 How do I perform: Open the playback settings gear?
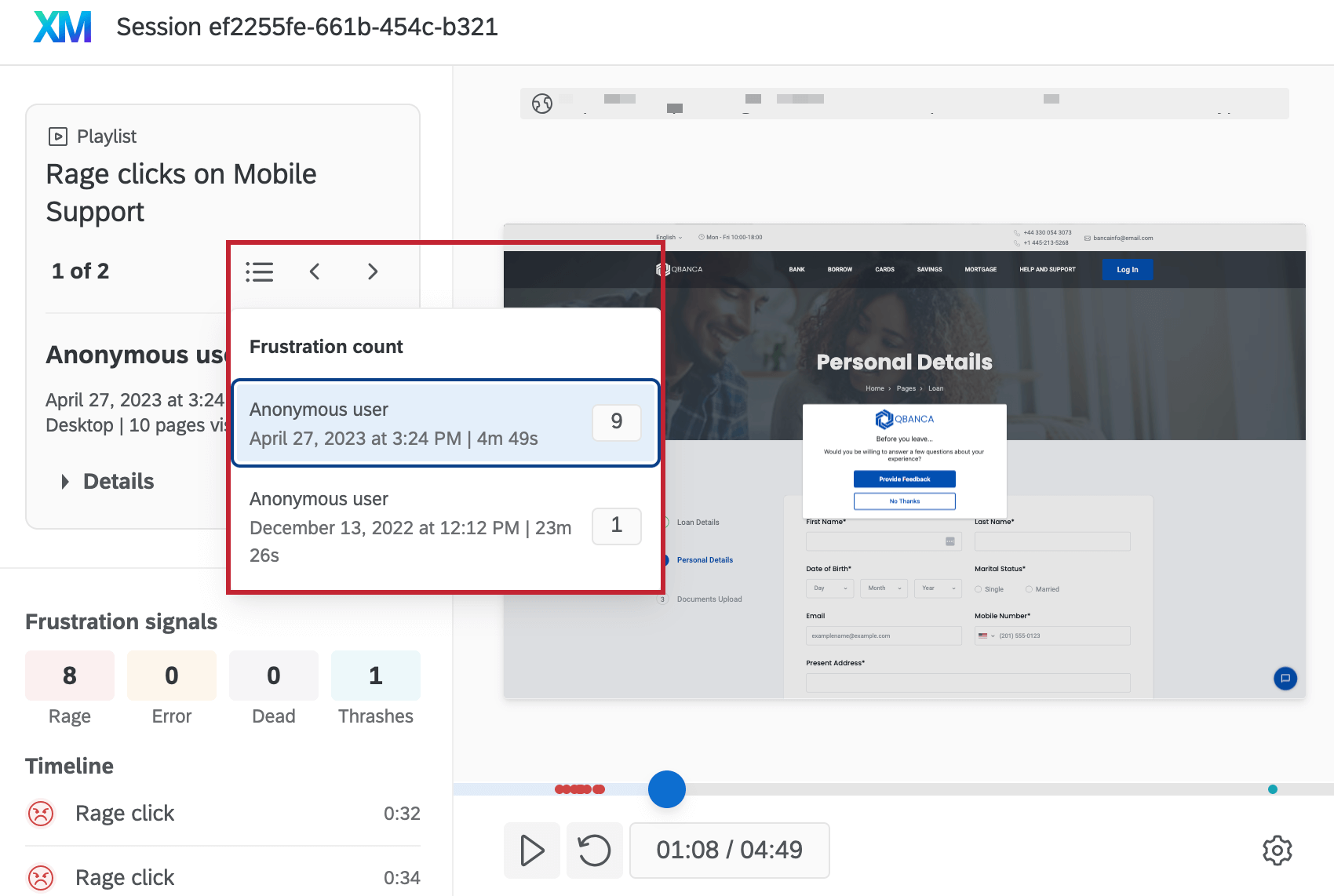click(x=1278, y=850)
